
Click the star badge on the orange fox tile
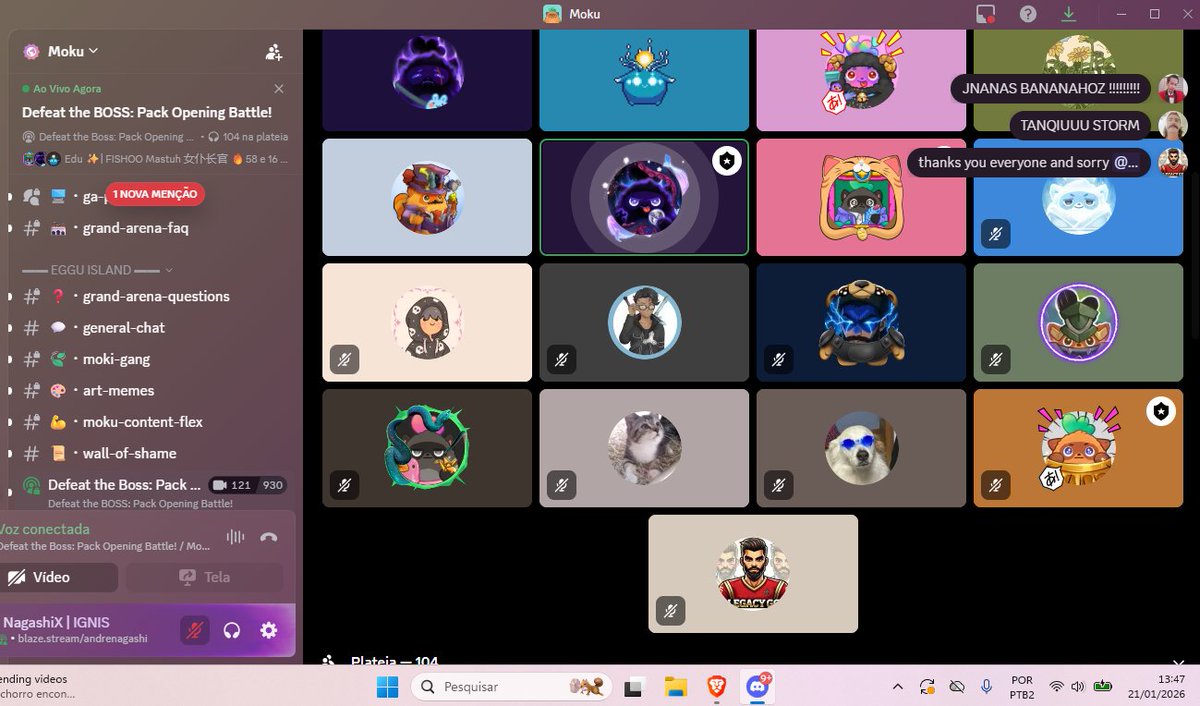[x=1160, y=411]
